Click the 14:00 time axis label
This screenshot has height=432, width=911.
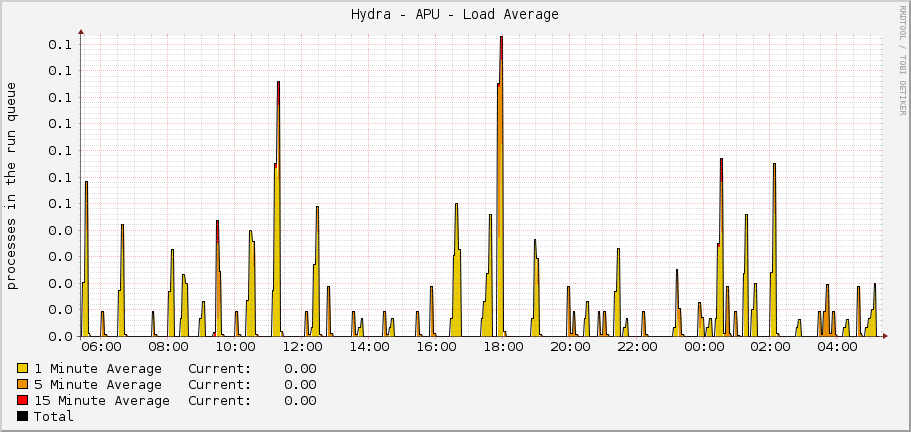coord(370,347)
